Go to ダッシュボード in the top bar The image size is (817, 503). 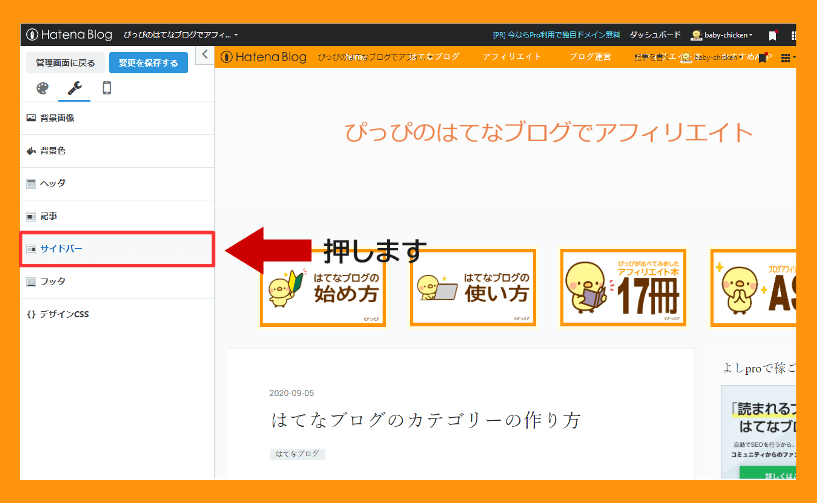click(655, 35)
